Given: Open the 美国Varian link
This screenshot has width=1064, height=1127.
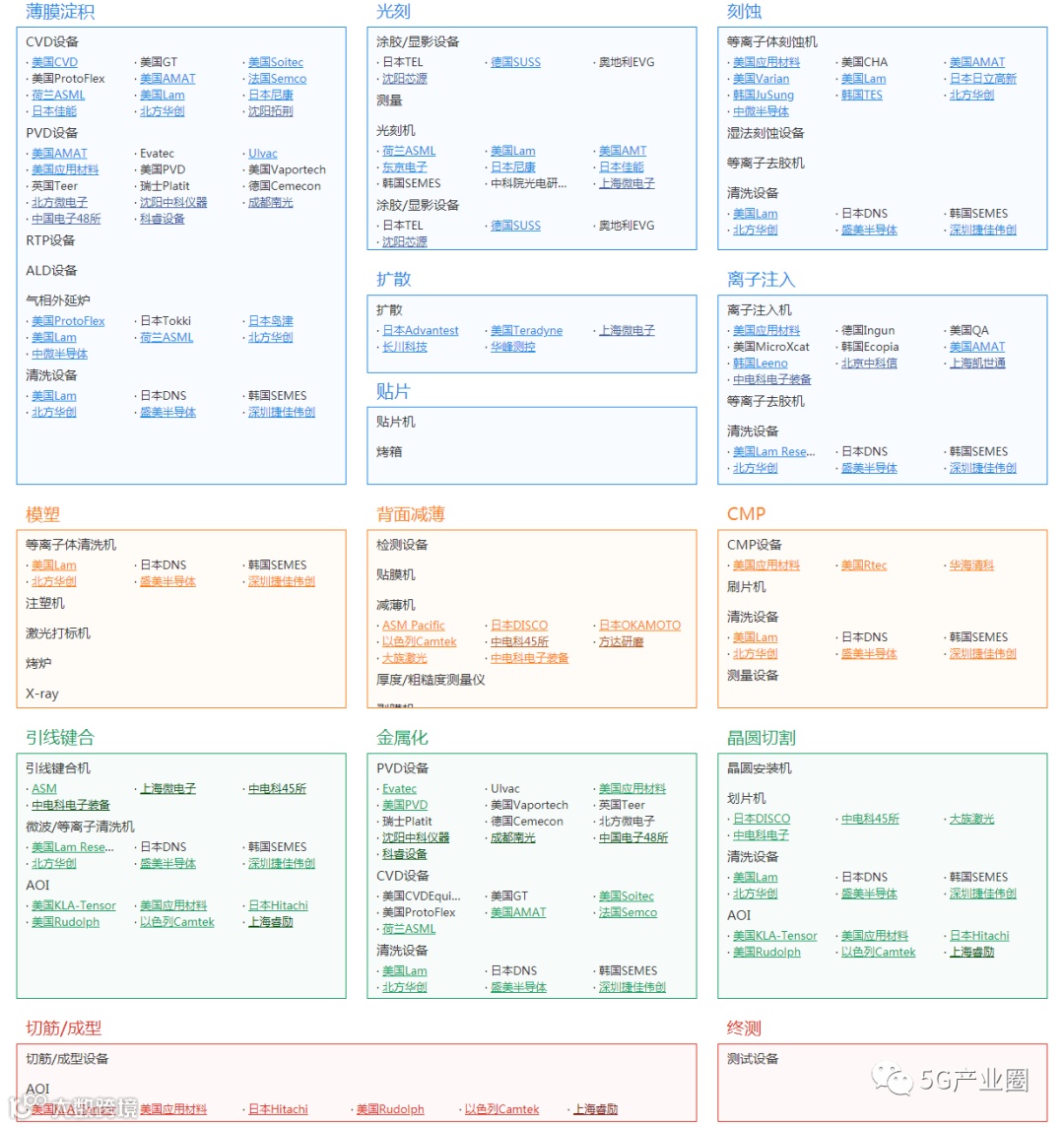Looking at the screenshot, I should [761, 79].
